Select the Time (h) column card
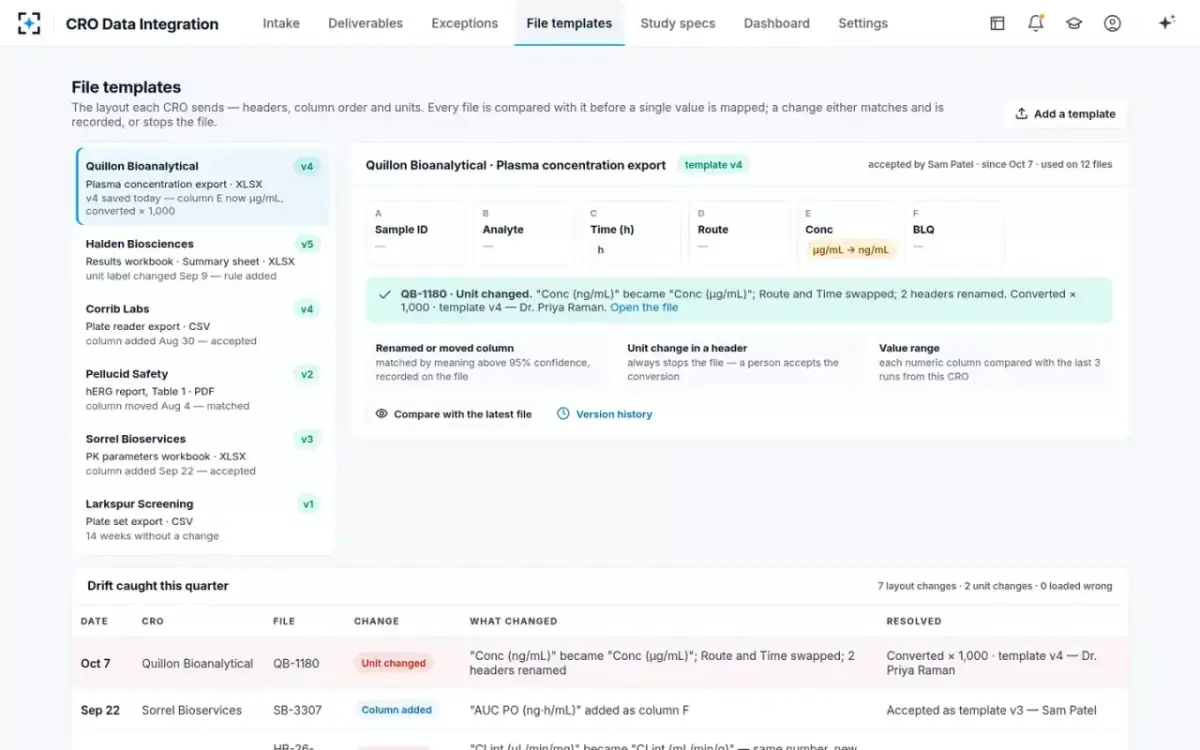 pyautogui.click(x=630, y=233)
